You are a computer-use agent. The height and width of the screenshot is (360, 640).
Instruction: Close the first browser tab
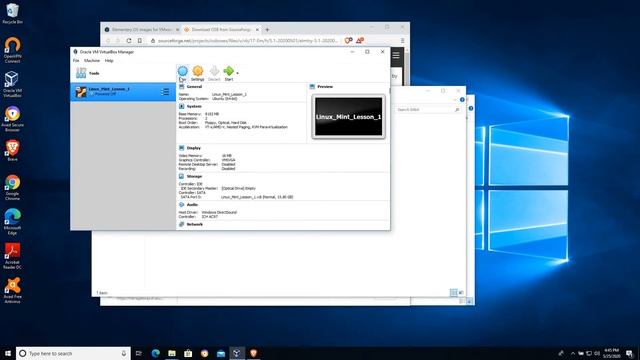coord(177,30)
